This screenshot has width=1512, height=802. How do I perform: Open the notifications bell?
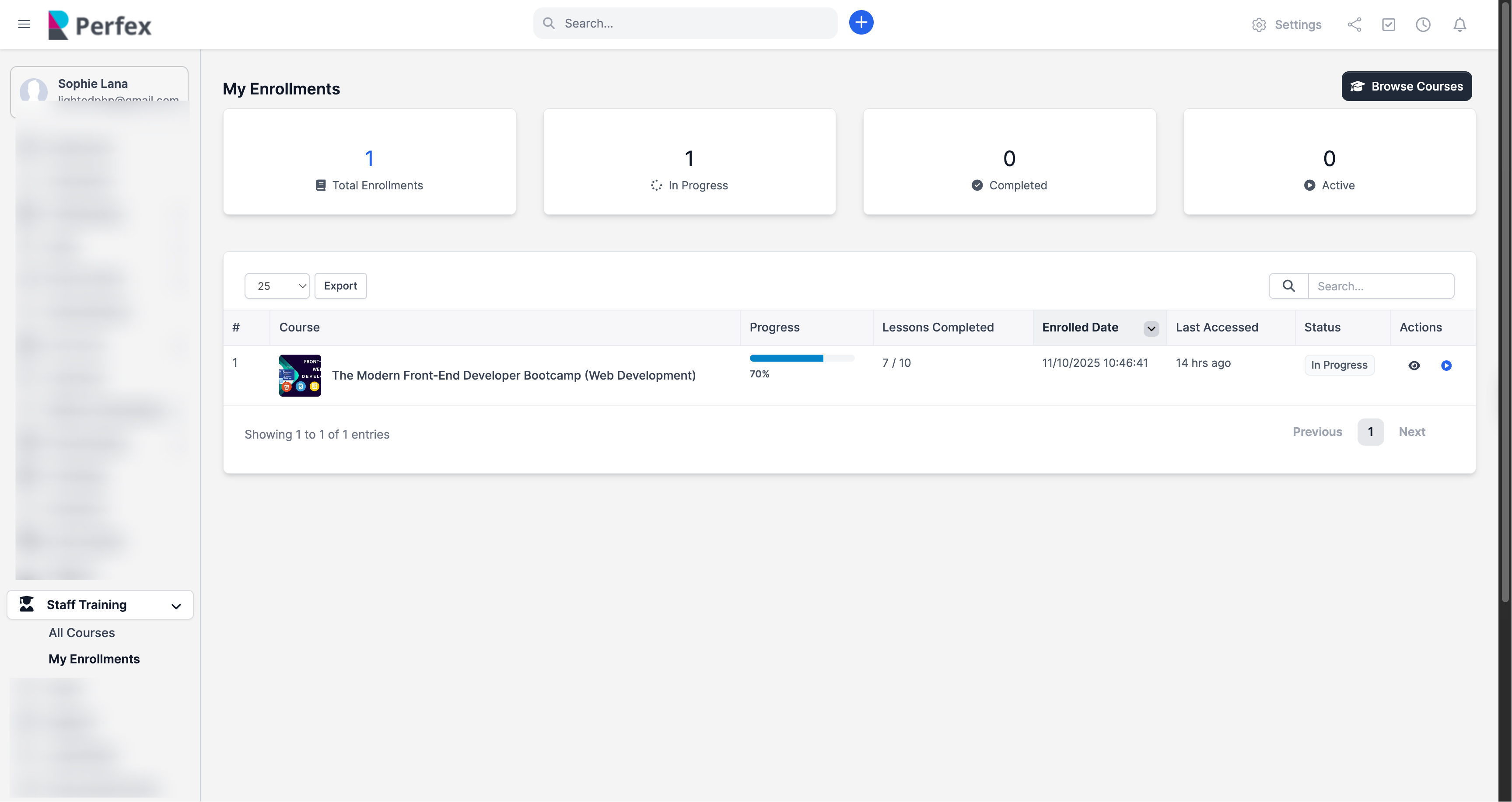[x=1459, y=24]
